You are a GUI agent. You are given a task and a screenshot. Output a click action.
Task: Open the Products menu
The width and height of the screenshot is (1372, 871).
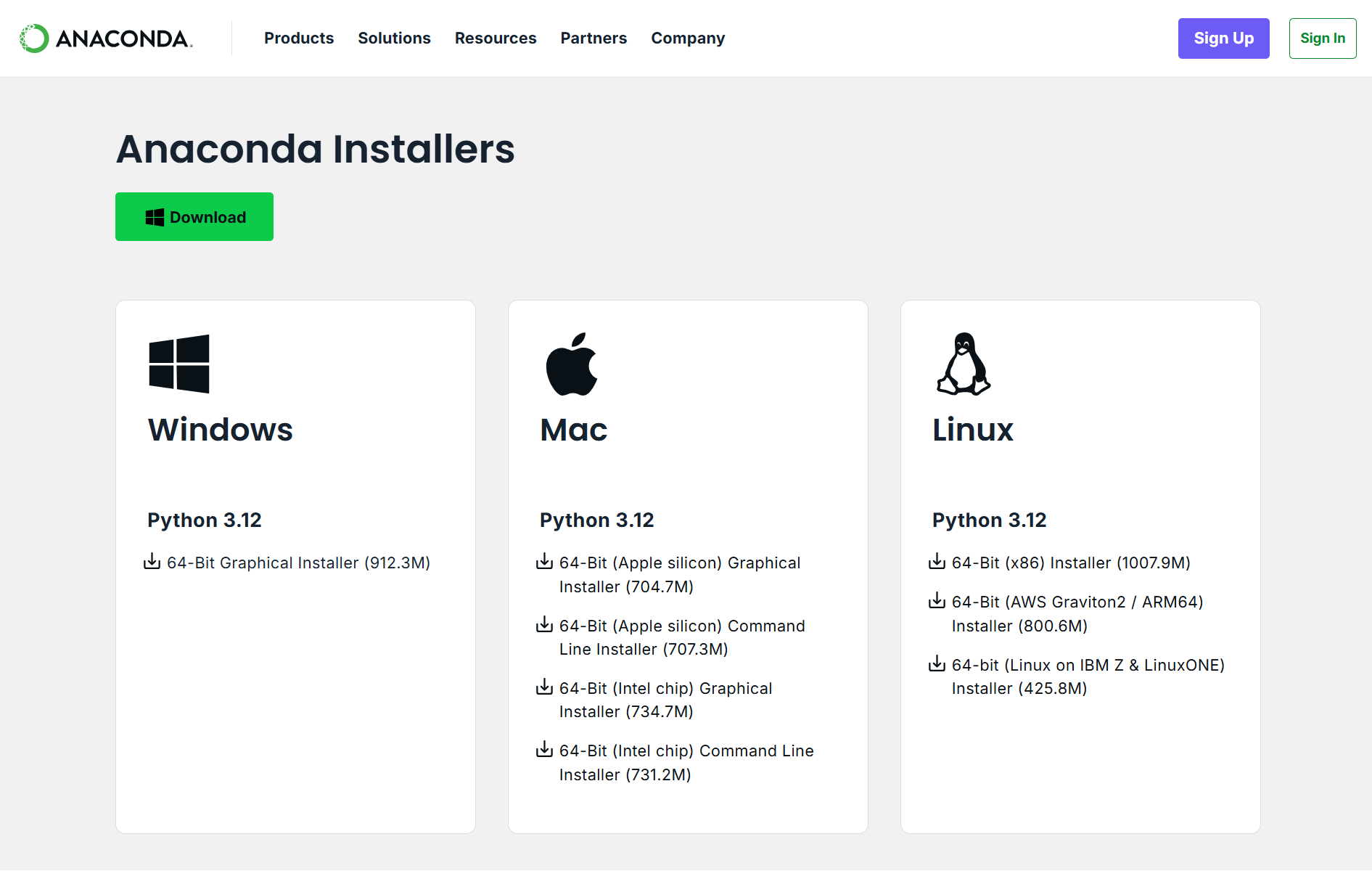click(299, 38)
